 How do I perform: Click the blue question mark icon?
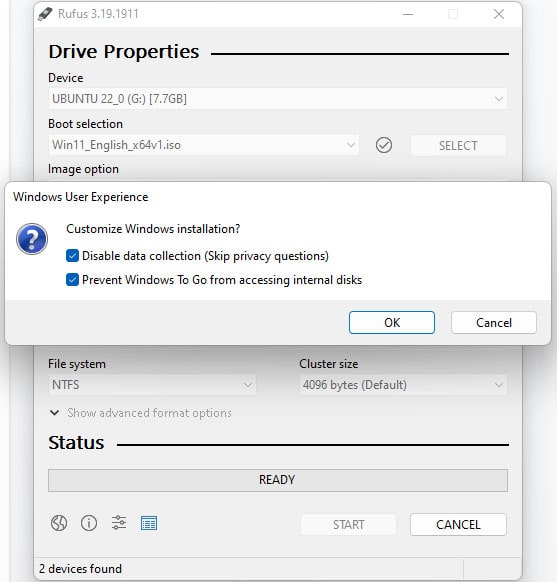pyautogui.click(x=32, y=239)
